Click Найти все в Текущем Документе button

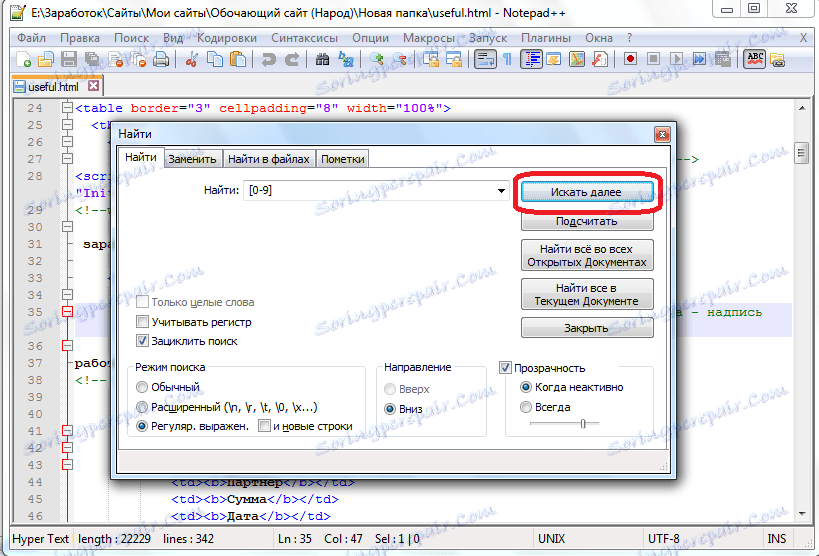click(x=587, y=294)
